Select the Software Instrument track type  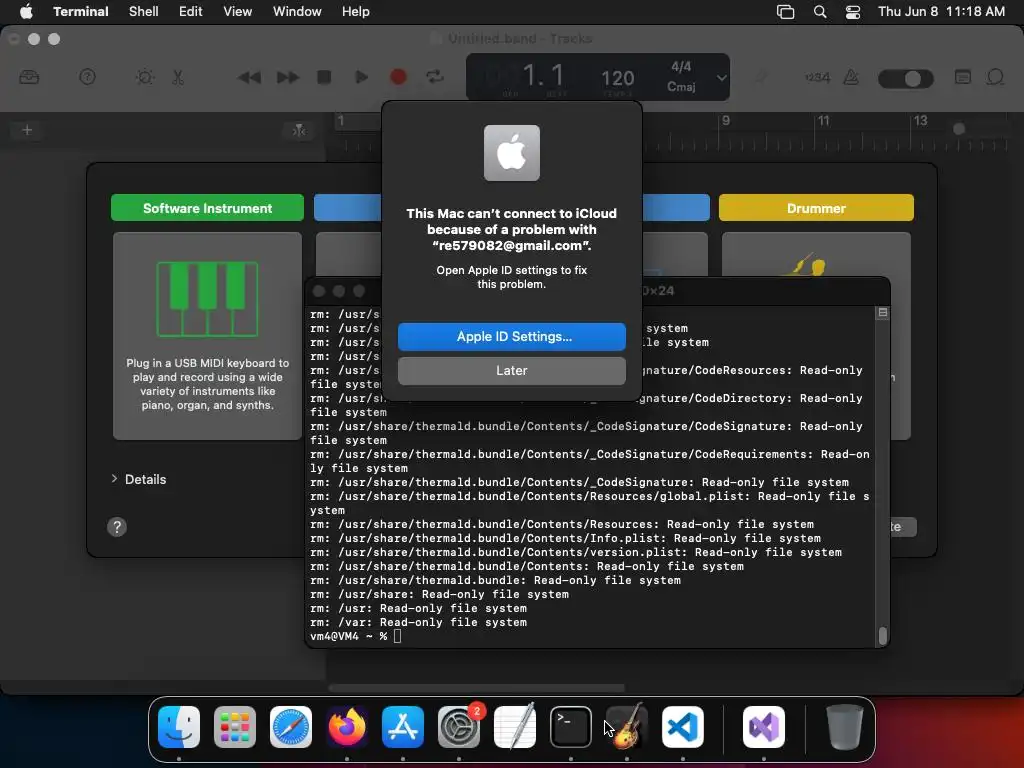pos(208,208)
